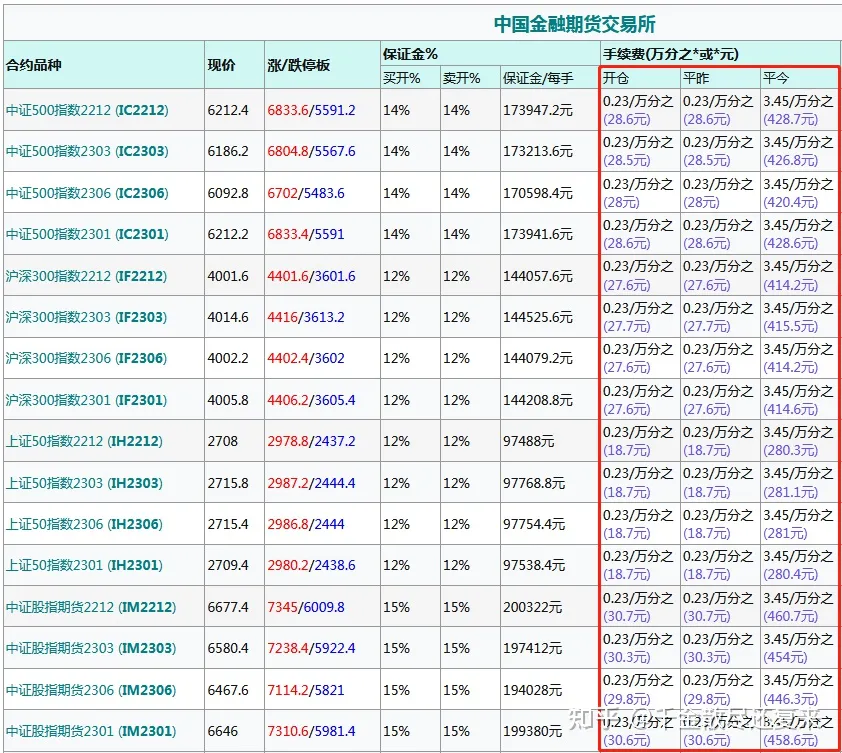Click the limit value 7114.2/5821

point(306,690)
